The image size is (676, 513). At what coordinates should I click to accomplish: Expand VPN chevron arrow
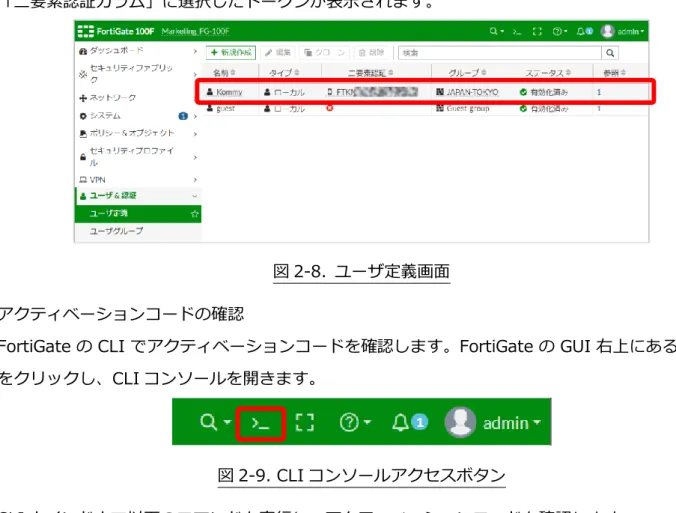coord(195,179)
